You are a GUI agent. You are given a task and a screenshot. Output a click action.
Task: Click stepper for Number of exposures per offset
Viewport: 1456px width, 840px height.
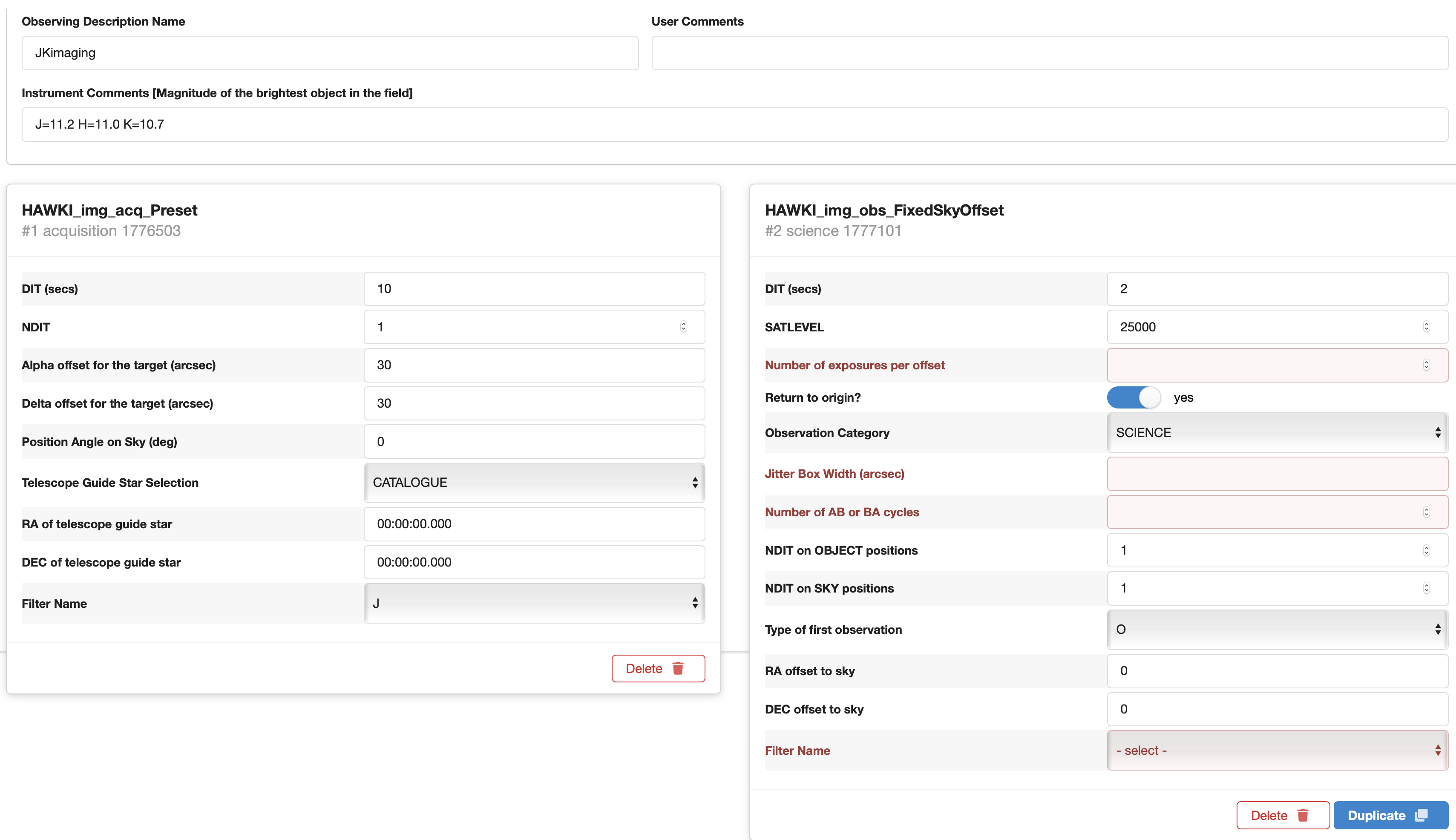click(1426, 365)
